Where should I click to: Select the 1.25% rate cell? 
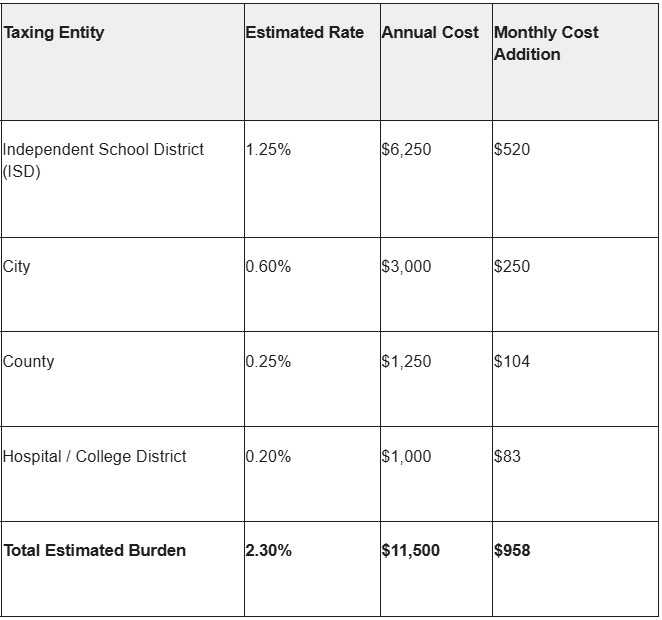click(x=268, y=150)
